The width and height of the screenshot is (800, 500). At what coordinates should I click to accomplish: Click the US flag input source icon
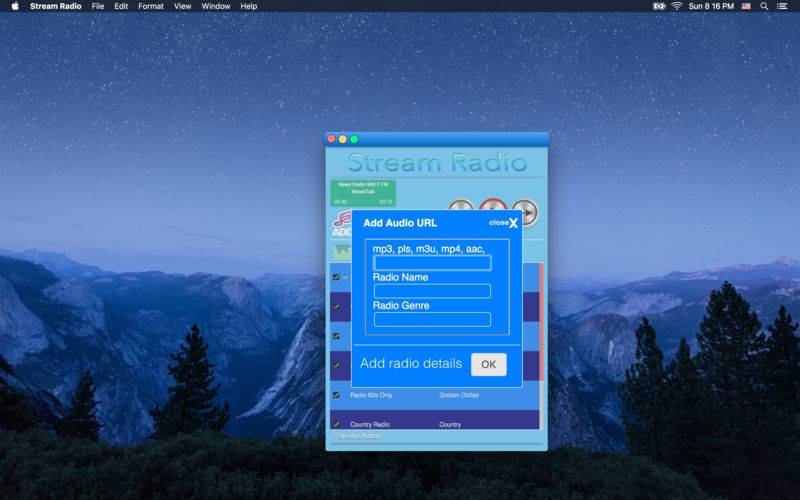pyautogui.click(x=746, y=6)
